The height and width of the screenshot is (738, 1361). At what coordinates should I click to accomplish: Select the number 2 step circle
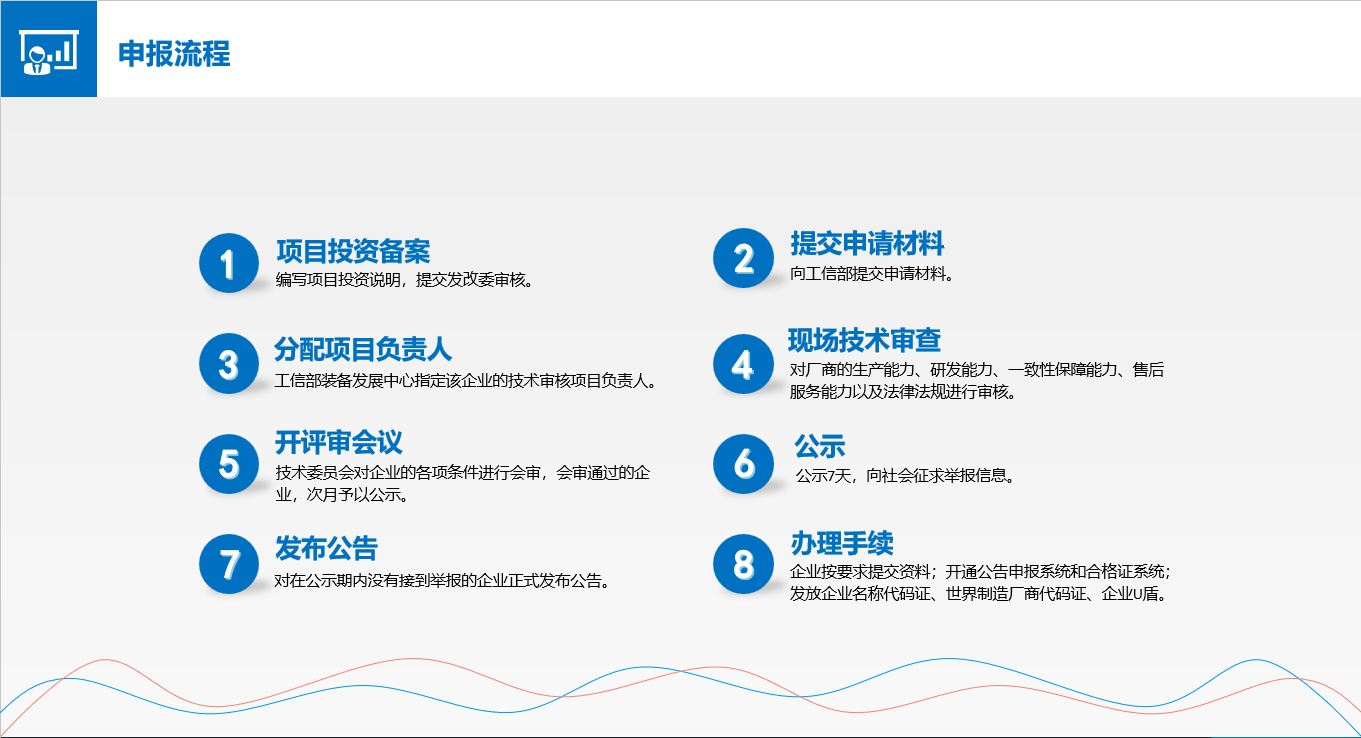[743, 259]
